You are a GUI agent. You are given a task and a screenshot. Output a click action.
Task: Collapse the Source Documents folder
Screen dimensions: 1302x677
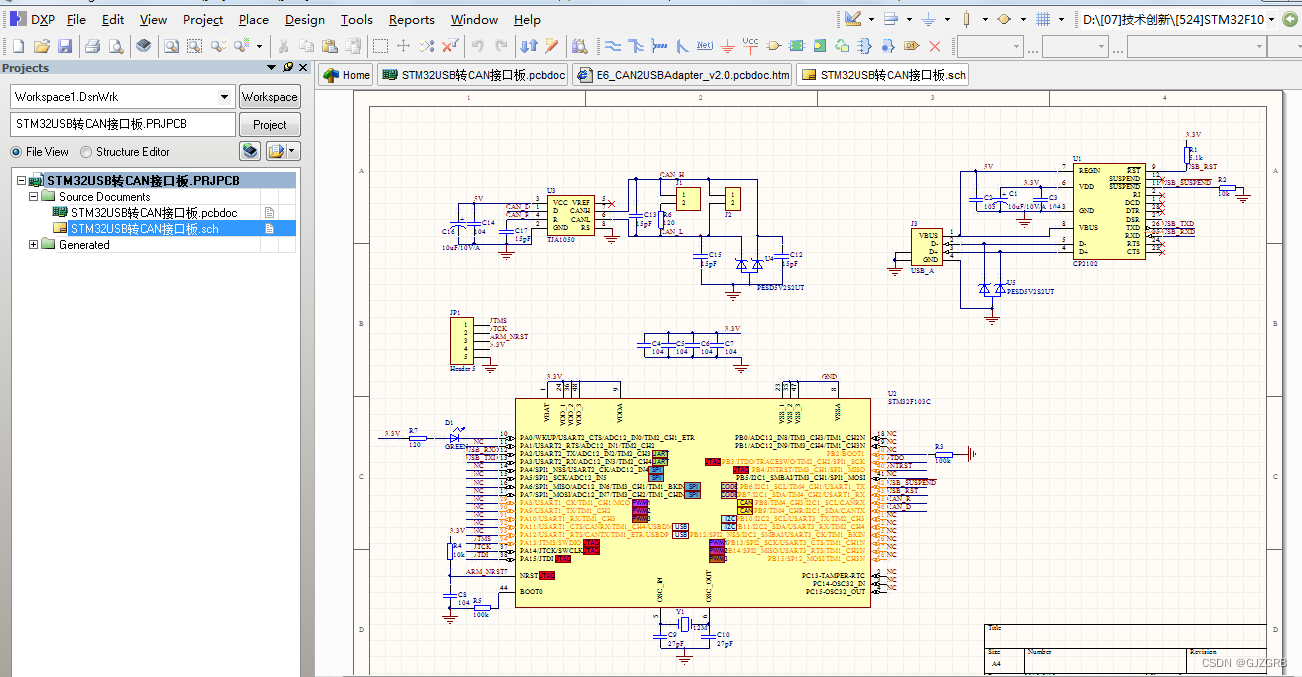(x=34, y=196)
